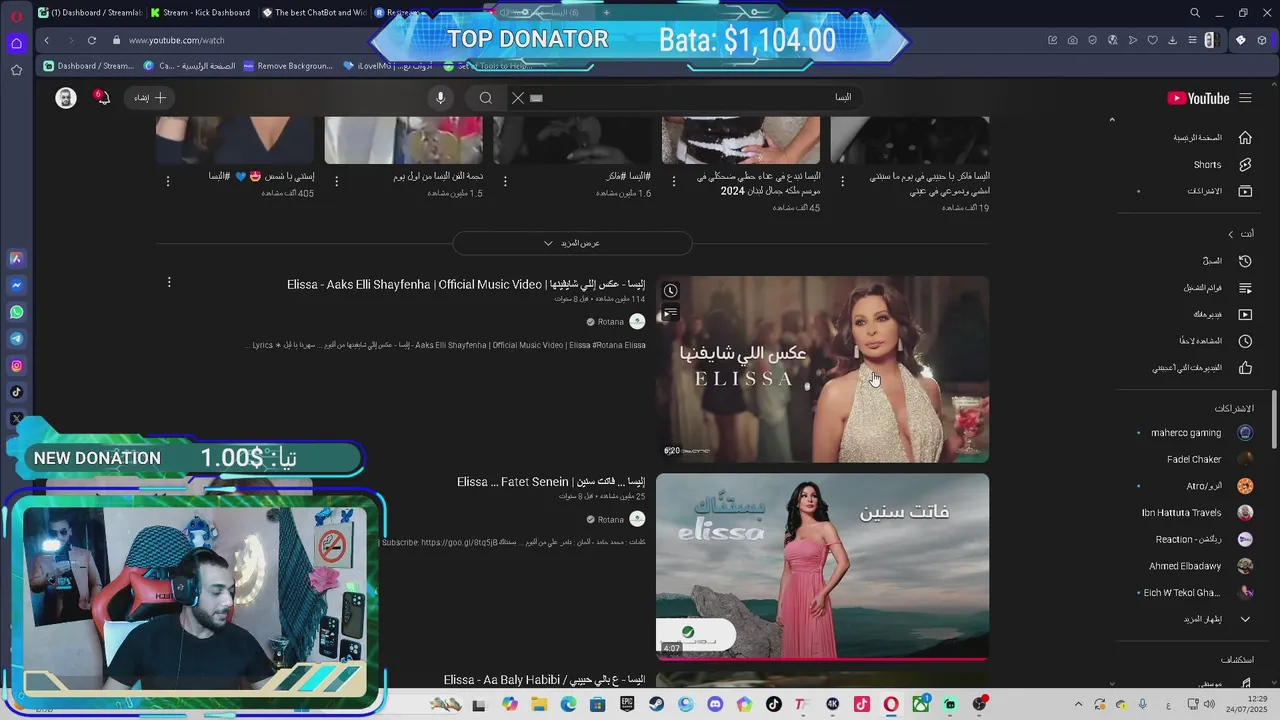The width and height of the screenshot is (1280, 720).
Task: Open Telegram in the Opera sidebar
Action: [16, 339]
